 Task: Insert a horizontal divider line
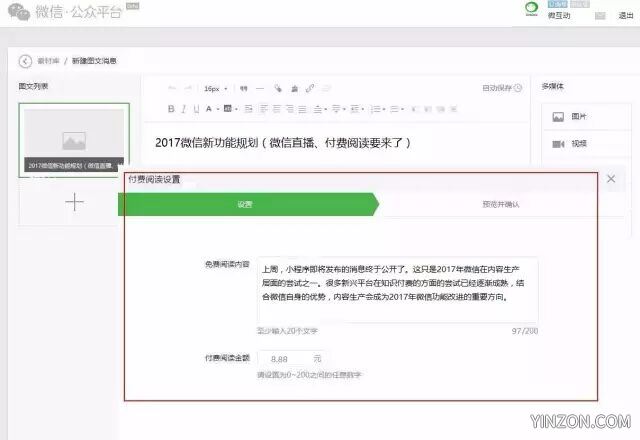pos(260,88)
